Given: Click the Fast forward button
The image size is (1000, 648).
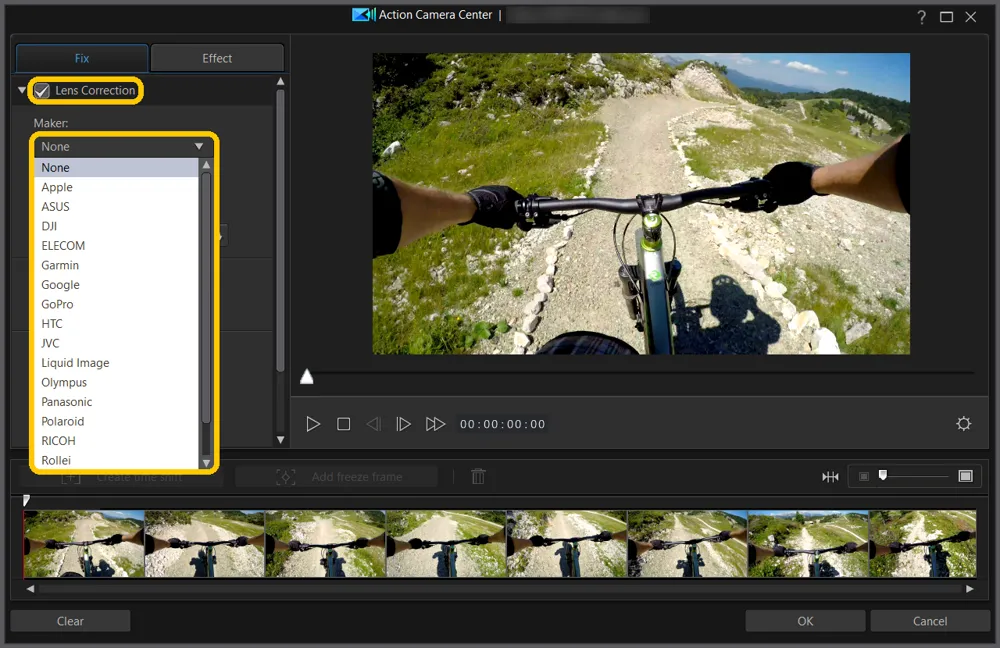Looking at the screenshot, I should pyautogui.click(x=435, y=424).
